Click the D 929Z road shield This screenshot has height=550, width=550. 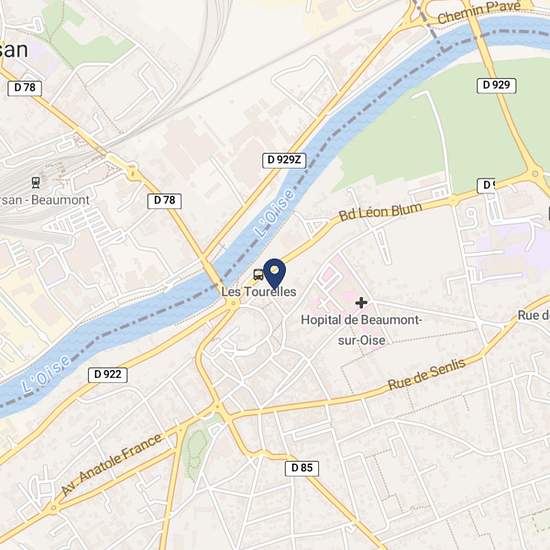tap(284, 160)
